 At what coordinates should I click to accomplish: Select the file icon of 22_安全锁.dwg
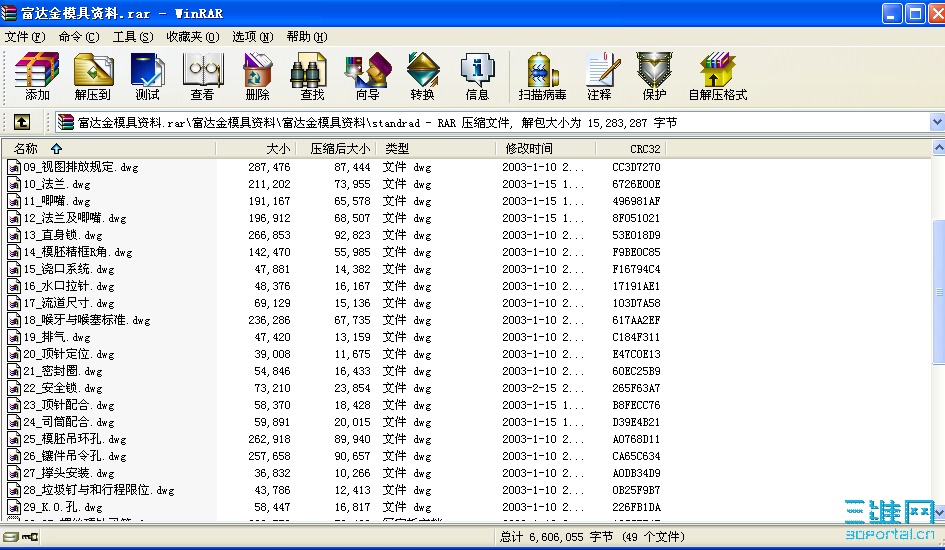coord(14,389)
